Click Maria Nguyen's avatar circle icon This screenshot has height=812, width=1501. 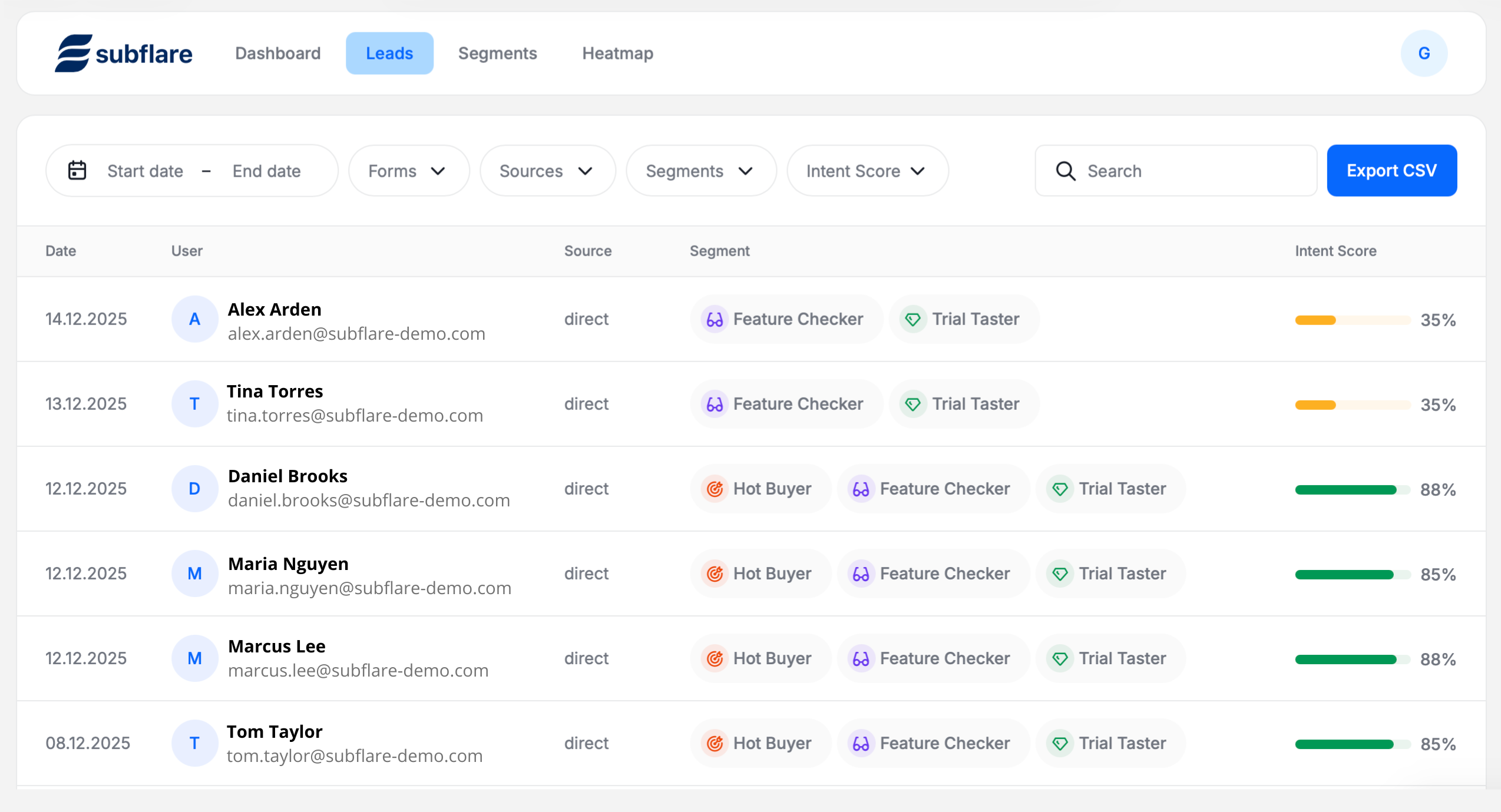(x=194, y=574)
